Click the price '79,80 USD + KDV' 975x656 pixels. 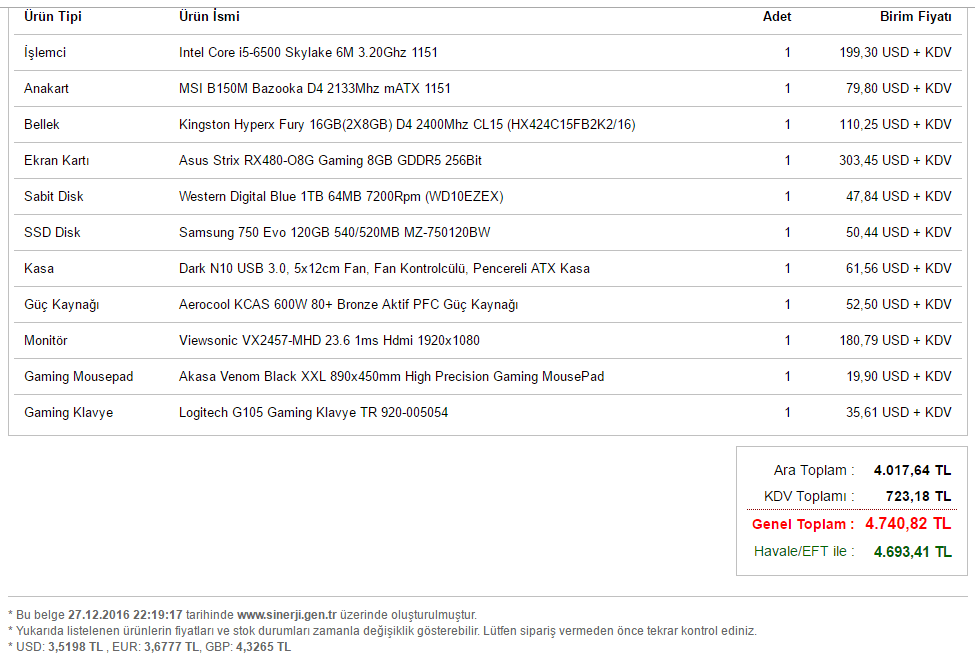(x=899, y=89)
